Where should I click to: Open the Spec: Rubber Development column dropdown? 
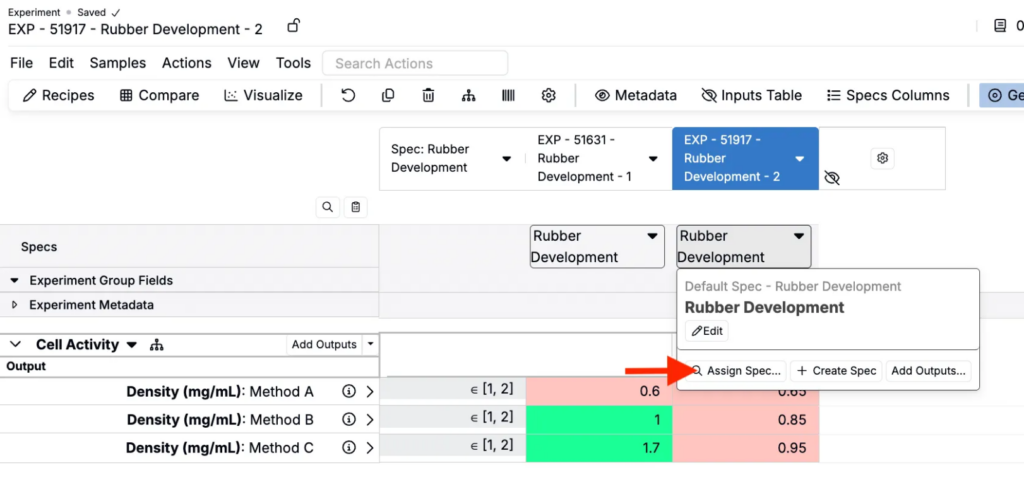click(x=506, y=159)
